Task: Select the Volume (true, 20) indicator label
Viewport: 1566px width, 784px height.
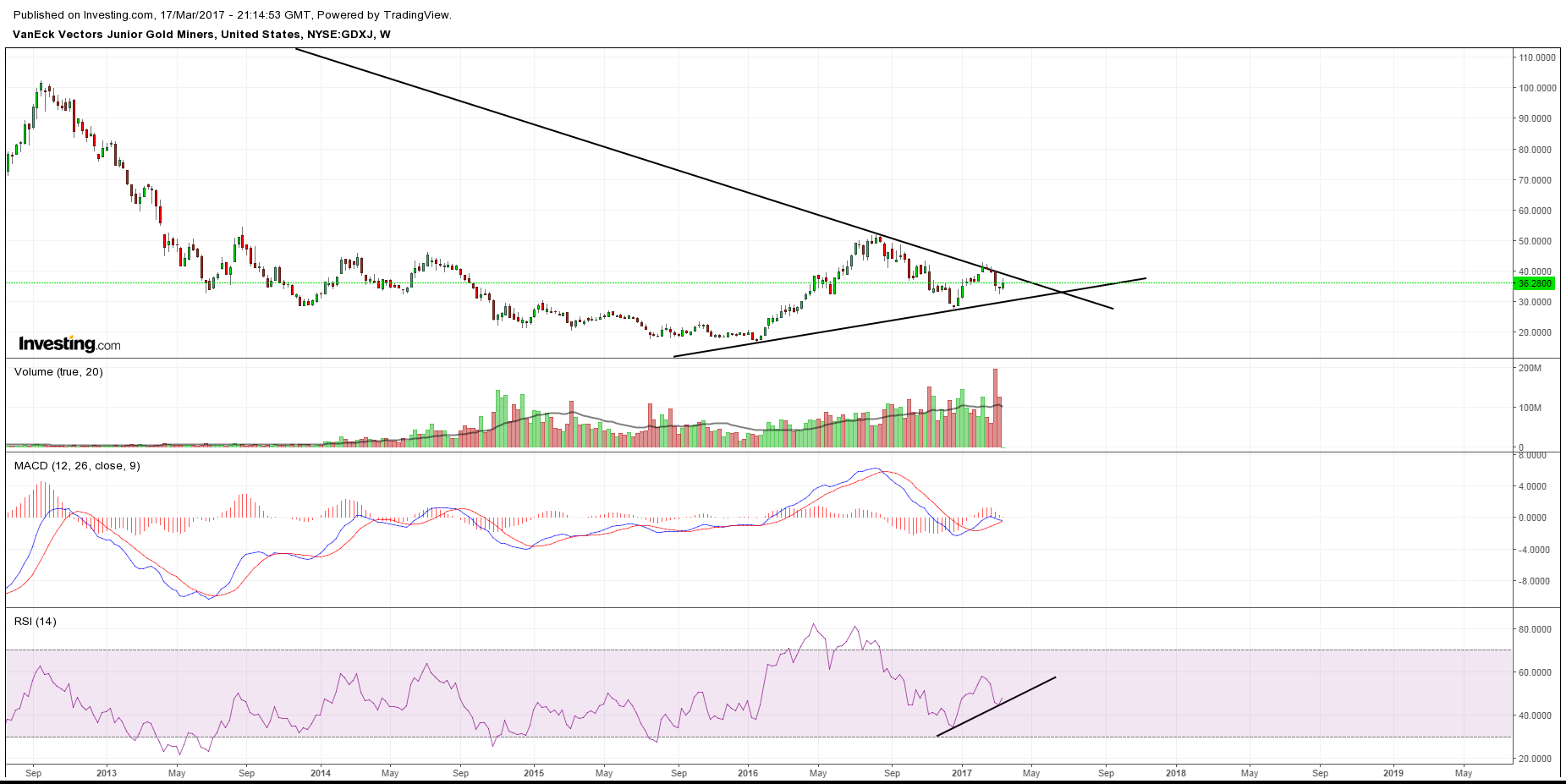Action: pyautogui.click(x=58, y=372)
